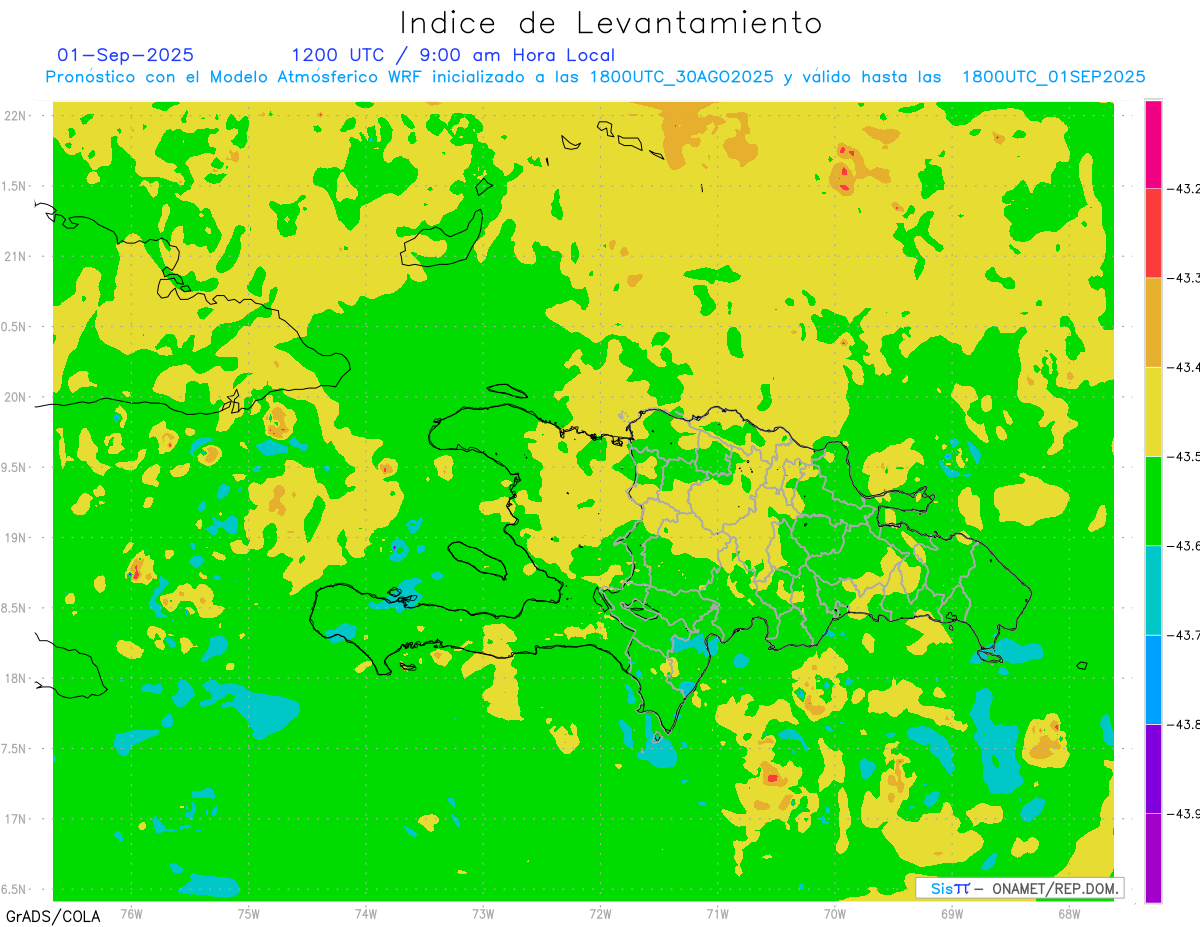Pick the dark purple swatch below -43.8

tap(1153, 768)
